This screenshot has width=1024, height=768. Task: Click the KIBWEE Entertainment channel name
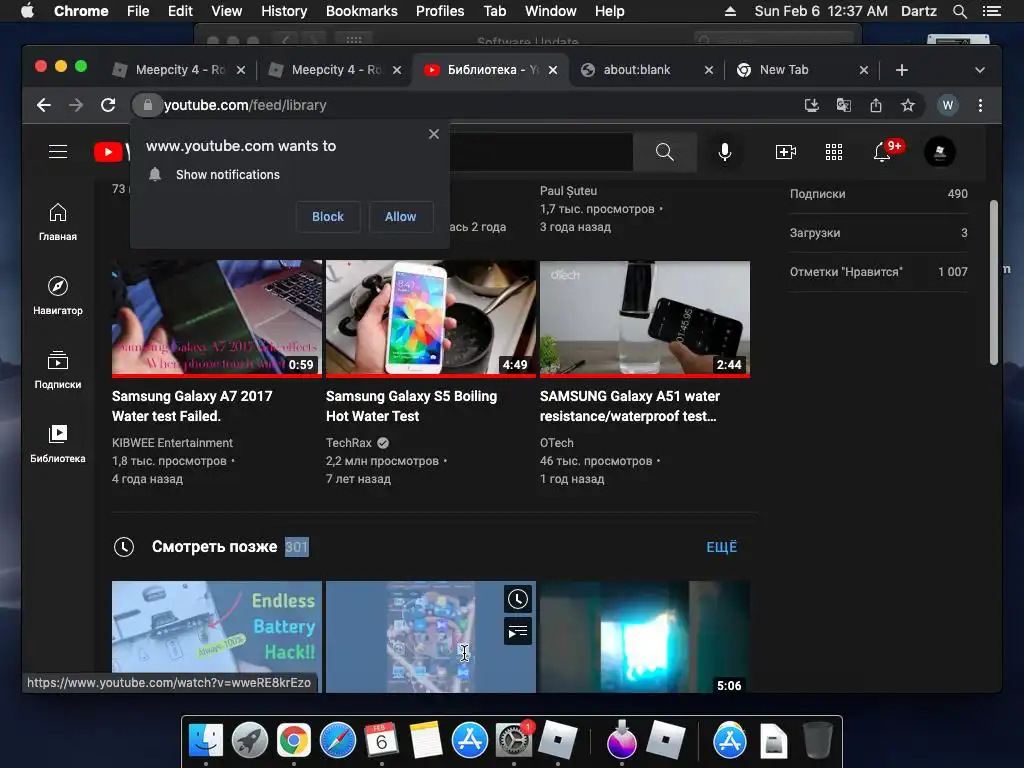point(172,443)
